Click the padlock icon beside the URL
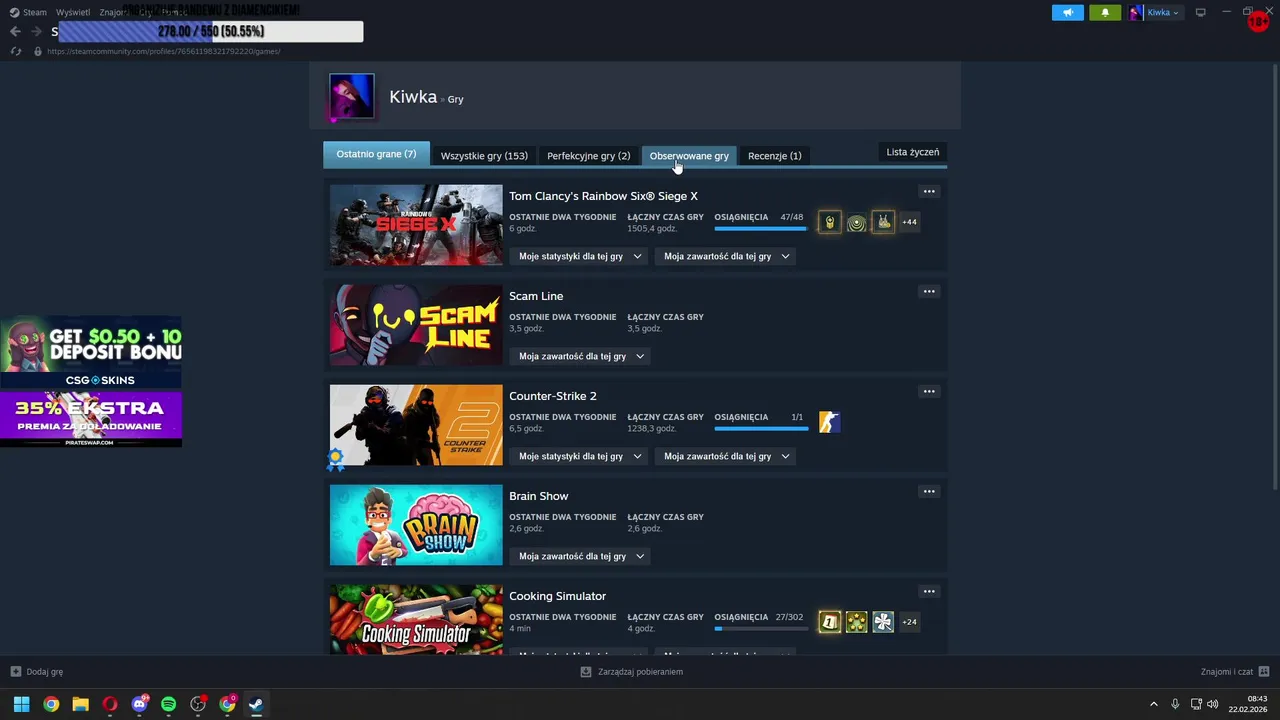 (x=38, y=51)
